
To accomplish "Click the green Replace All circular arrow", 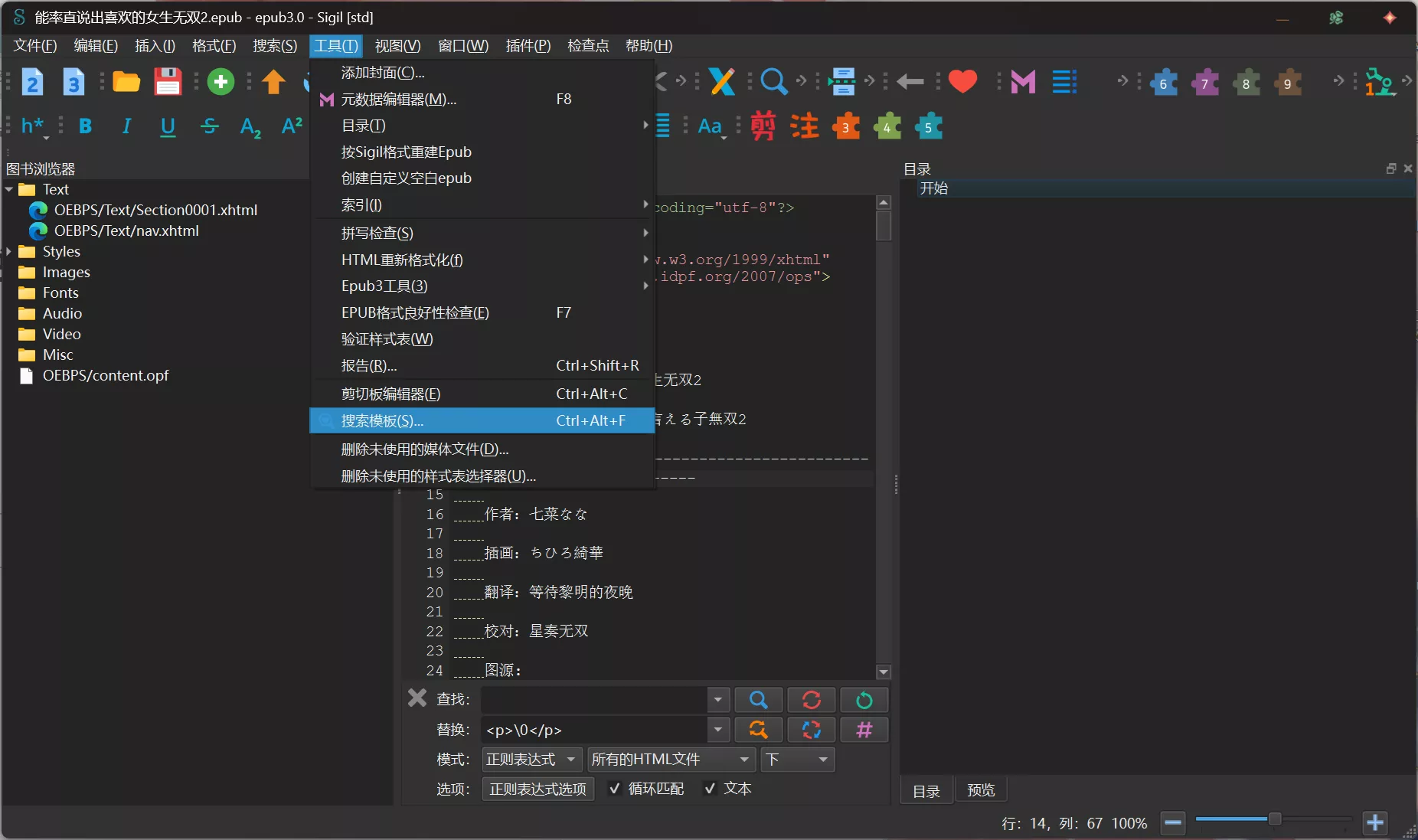I will 864,700.
